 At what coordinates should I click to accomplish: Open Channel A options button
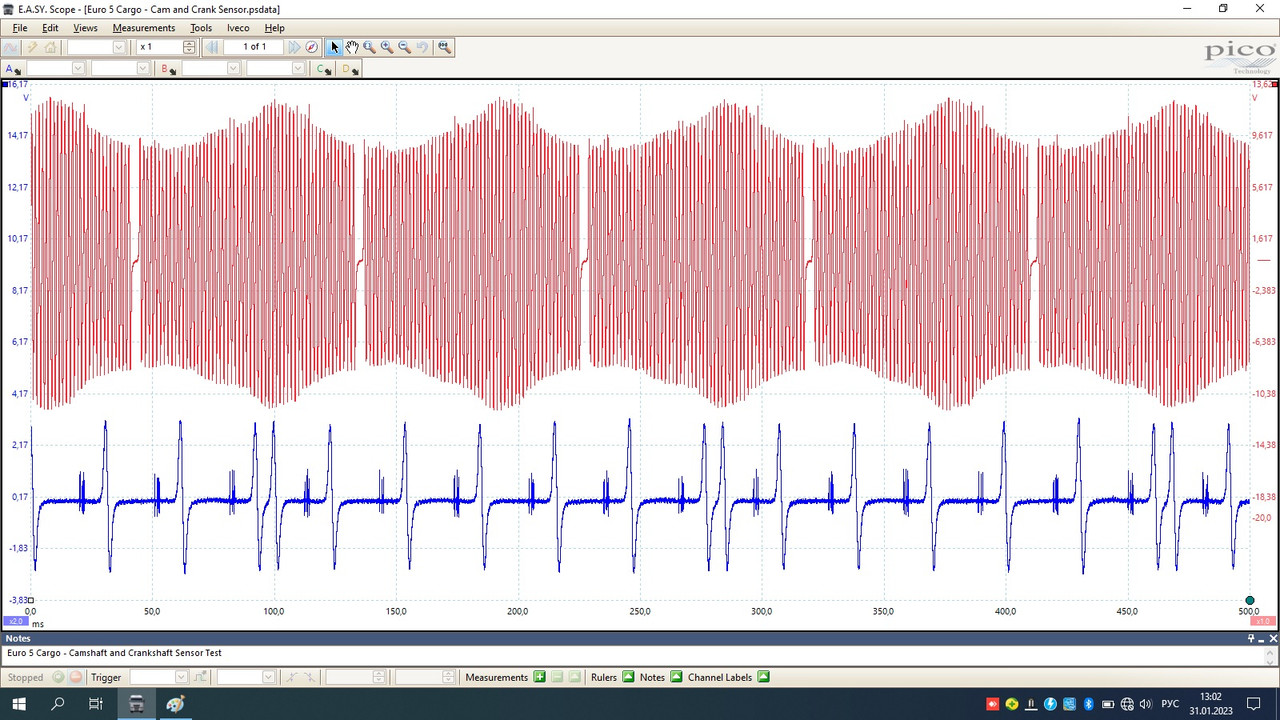[x=13, y=69]
